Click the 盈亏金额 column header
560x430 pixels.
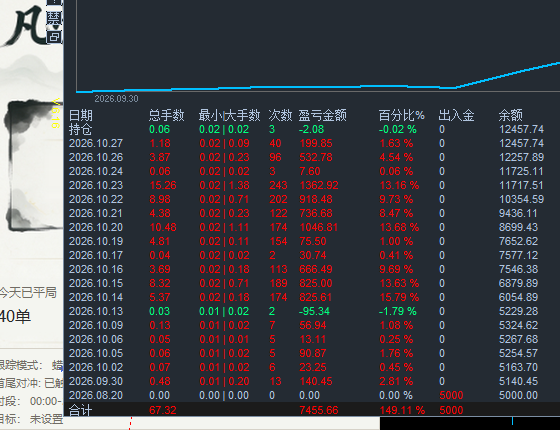tap(322, 115)
